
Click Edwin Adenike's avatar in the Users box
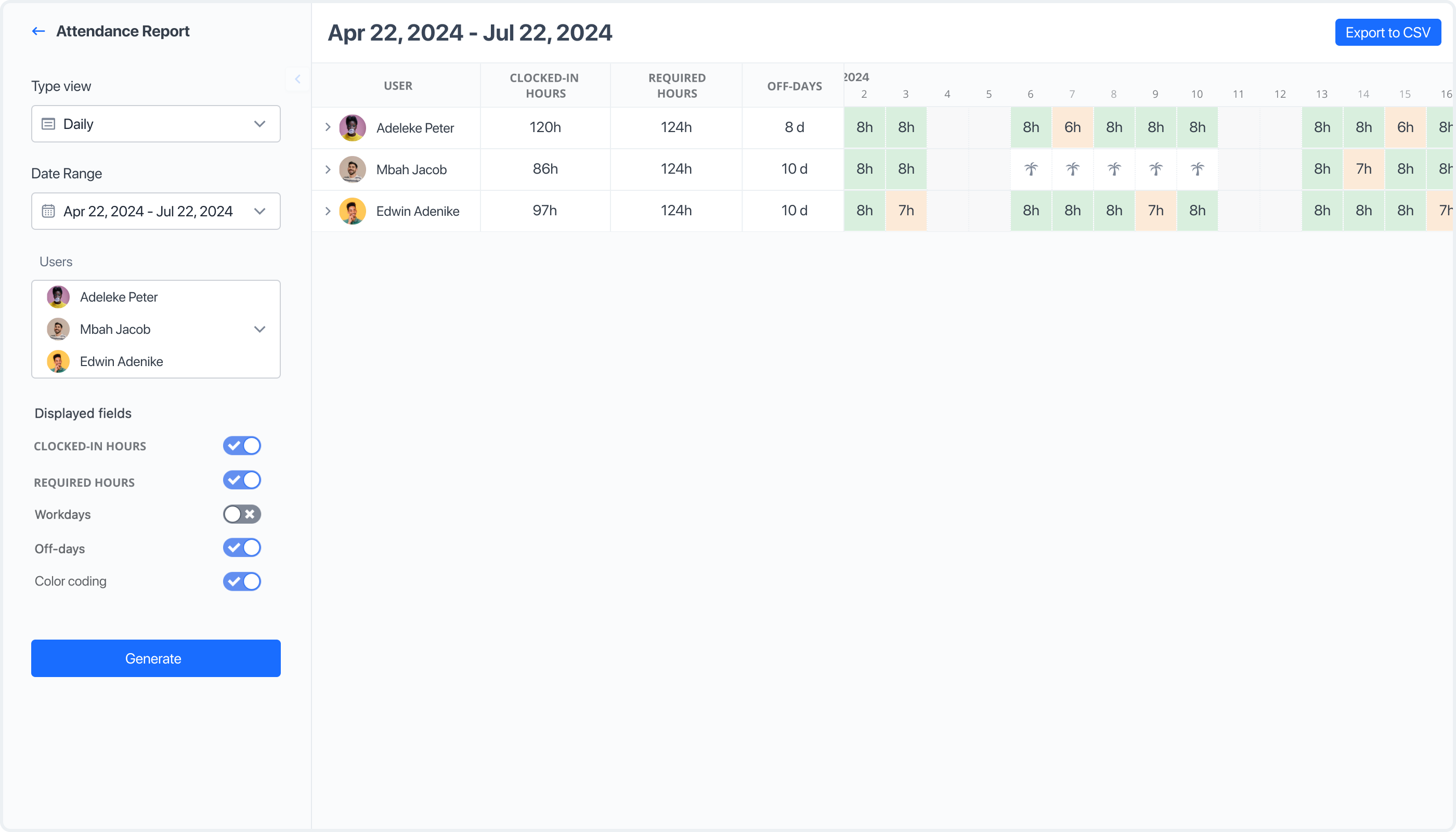pos(58,362)
